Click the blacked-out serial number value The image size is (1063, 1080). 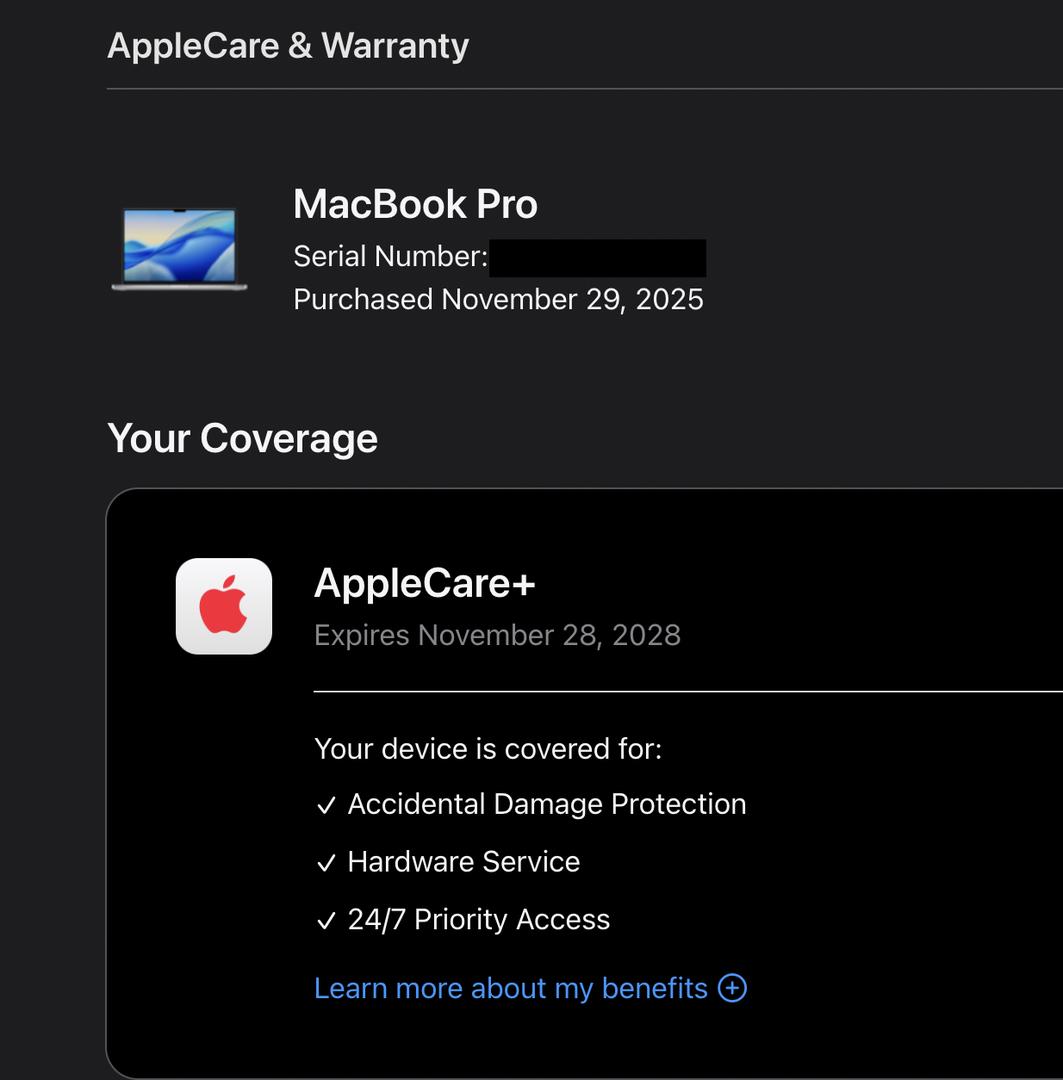coord(598,257)
